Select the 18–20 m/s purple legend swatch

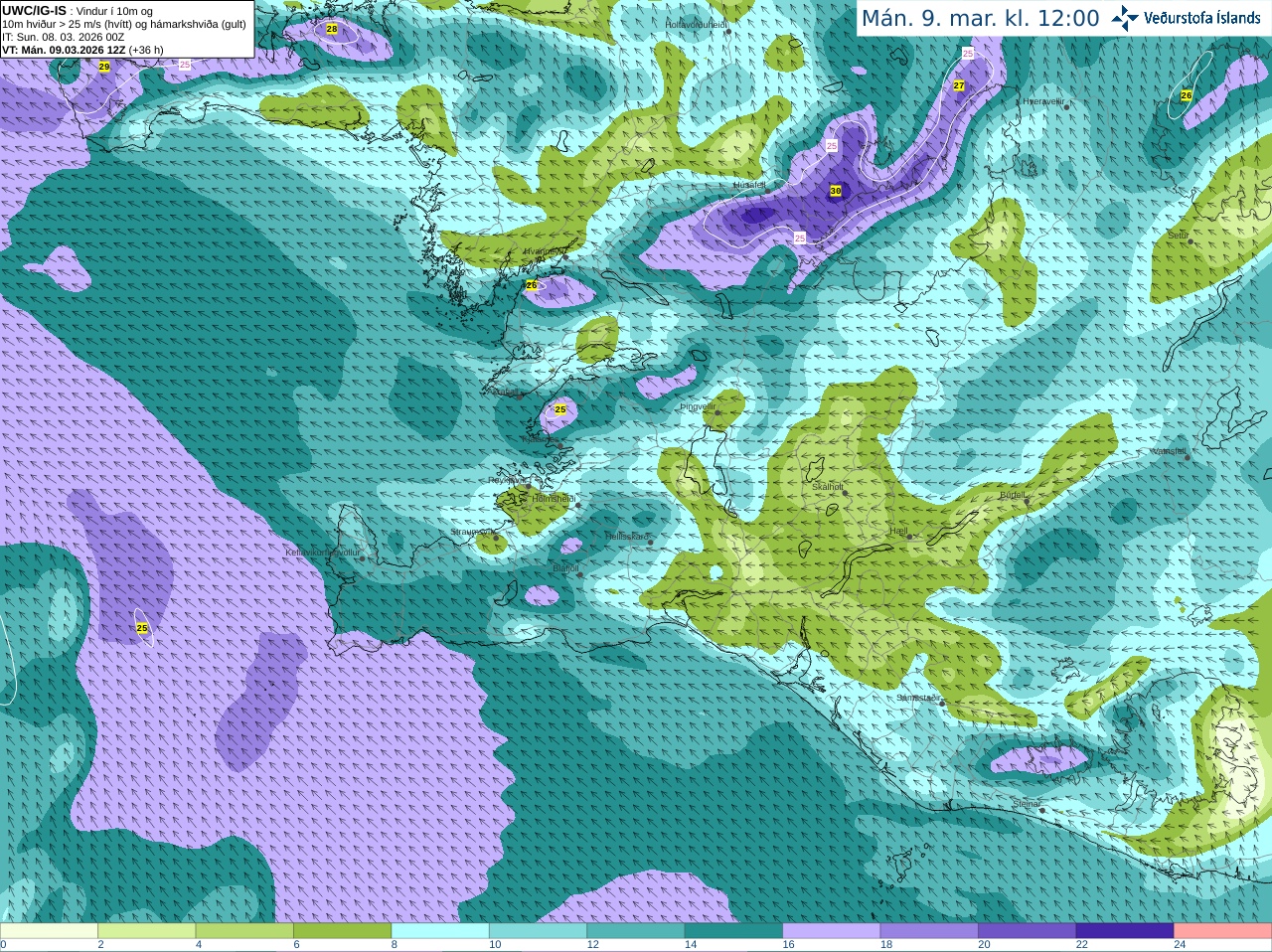929,931
